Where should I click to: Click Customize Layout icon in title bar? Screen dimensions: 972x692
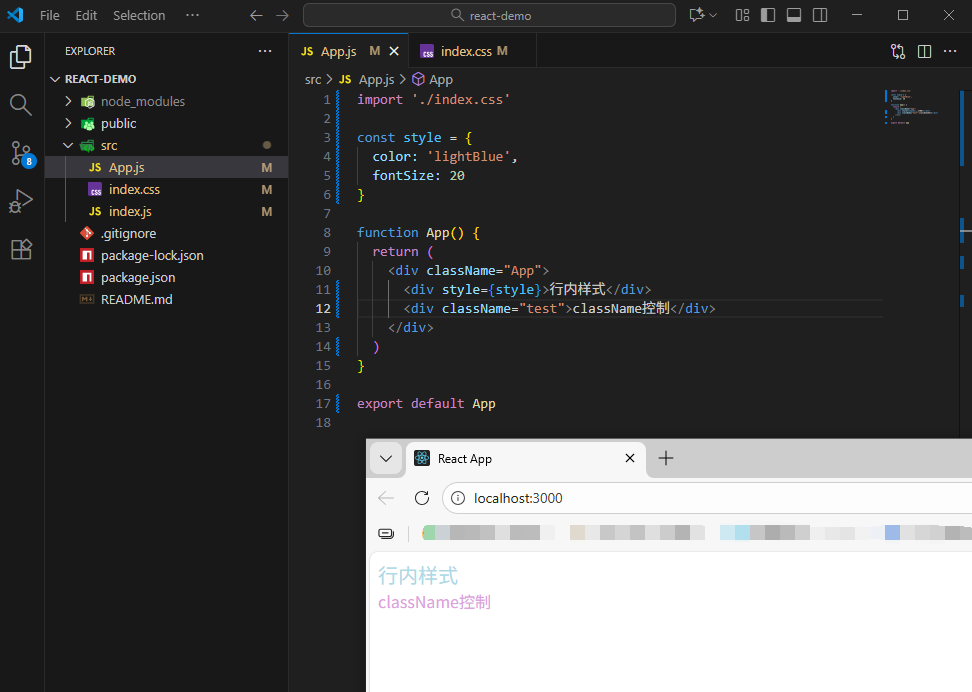(x=742, y=15)
